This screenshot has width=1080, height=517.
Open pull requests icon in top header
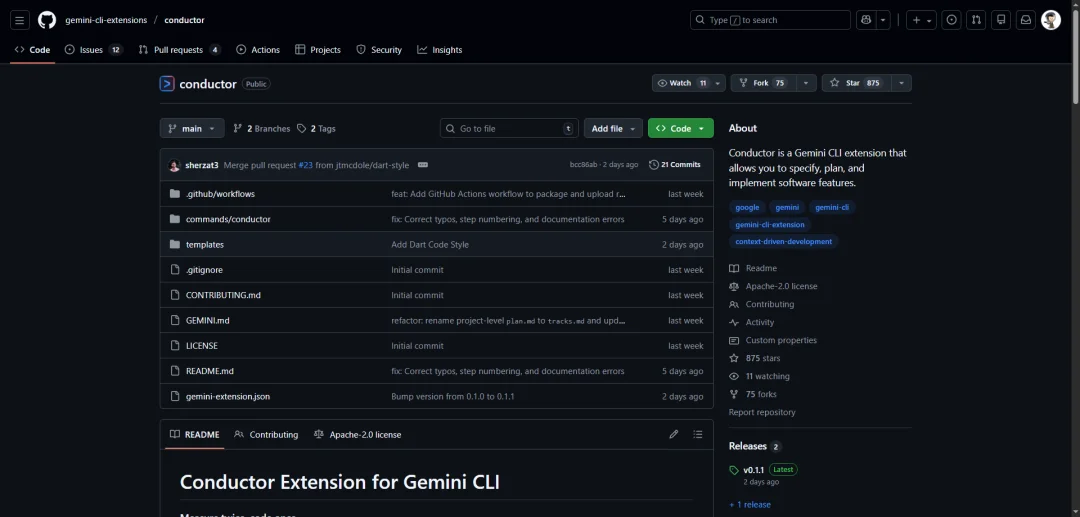pos(976,20)
